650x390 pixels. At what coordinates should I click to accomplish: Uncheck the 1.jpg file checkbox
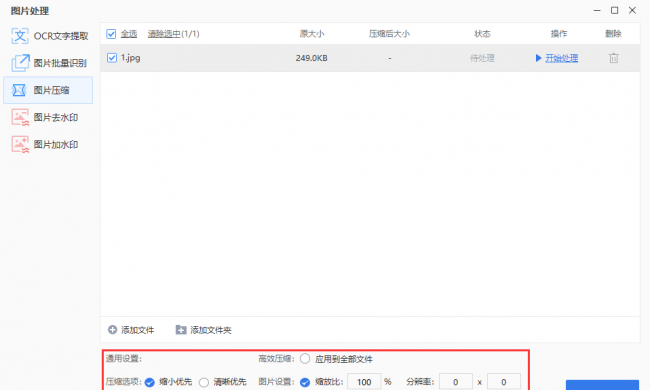click(112, 58)
